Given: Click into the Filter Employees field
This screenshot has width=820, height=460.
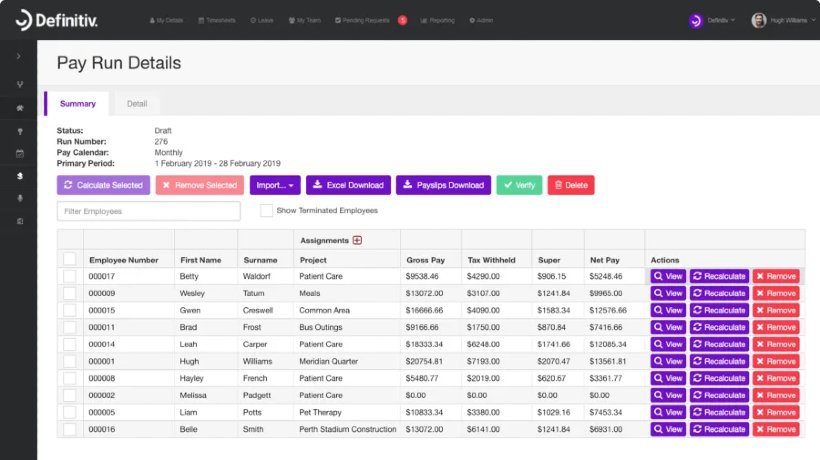Looking at the screenshot, I should 149,211.
